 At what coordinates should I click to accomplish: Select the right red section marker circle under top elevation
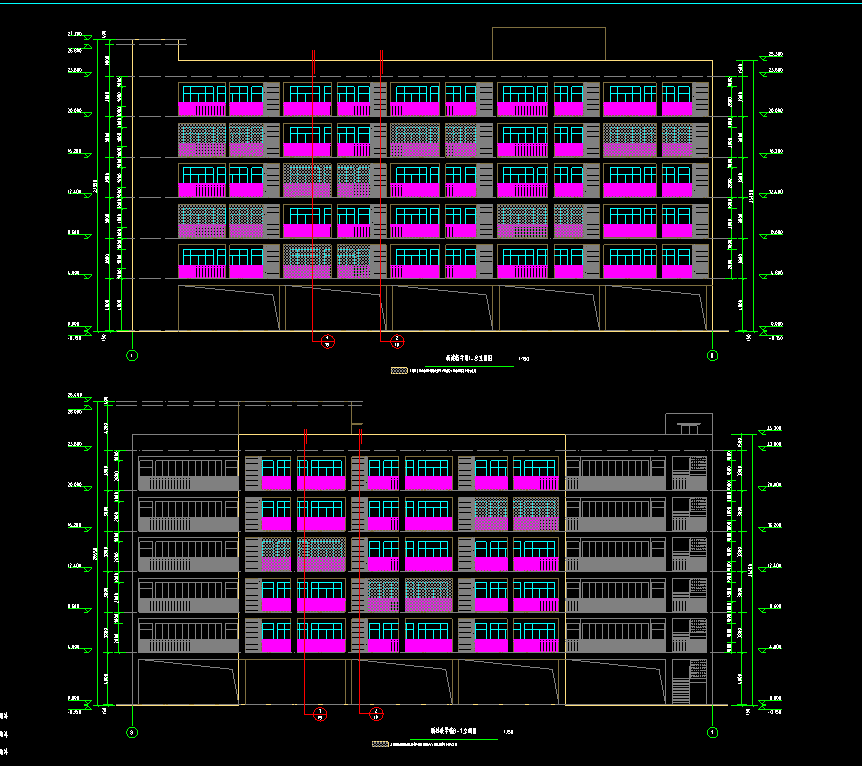pos(396,342)
